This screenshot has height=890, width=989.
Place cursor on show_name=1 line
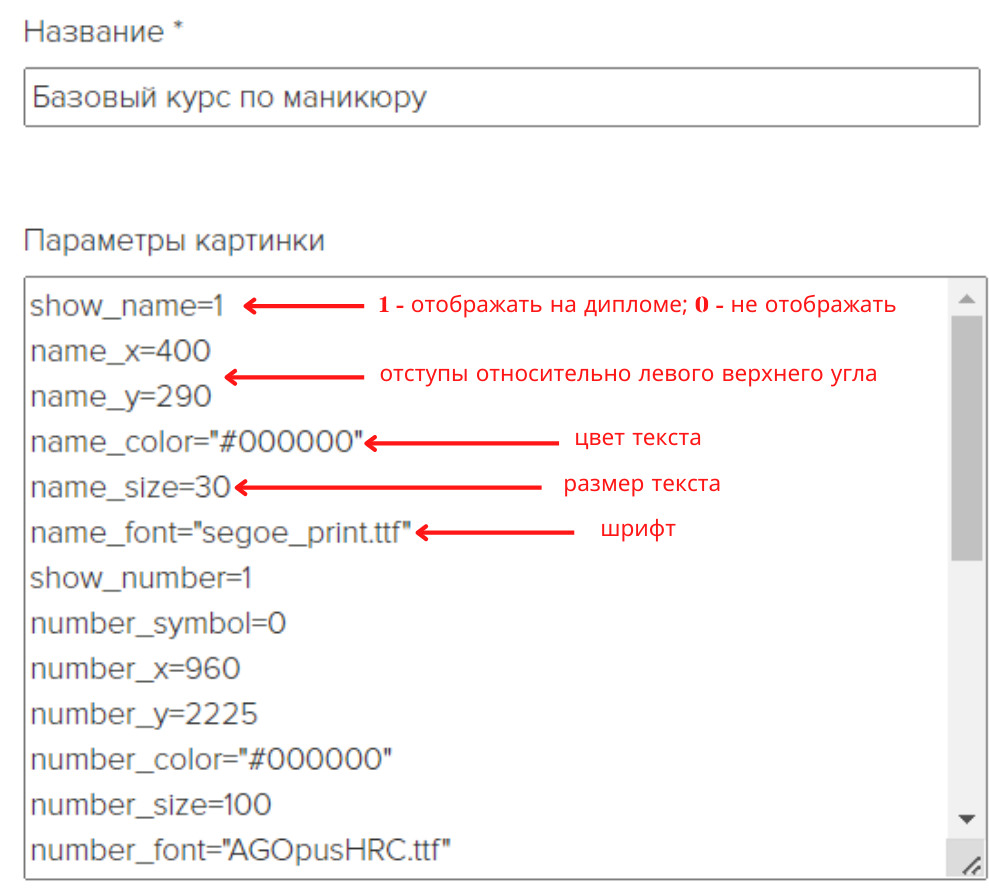click(127, 306)
